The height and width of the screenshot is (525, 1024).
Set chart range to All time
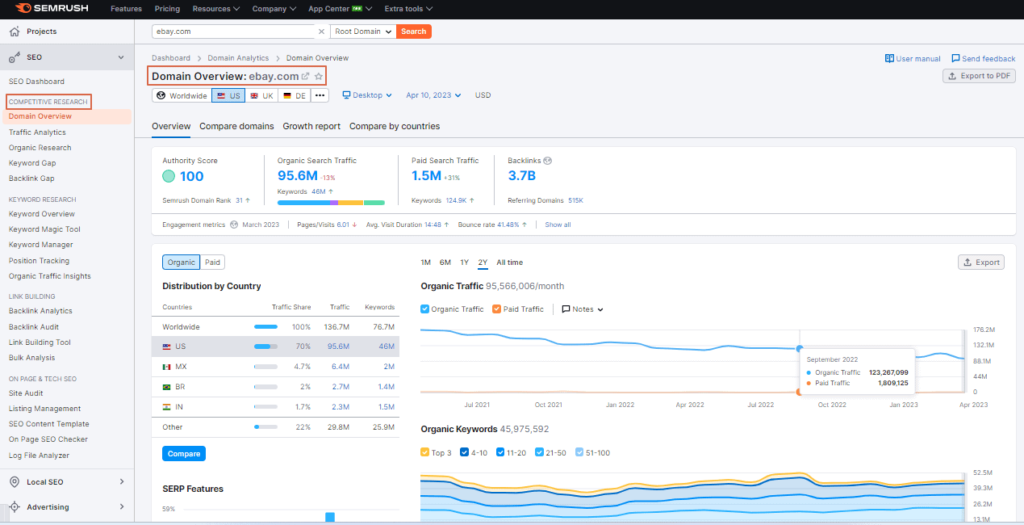(509, 262)
